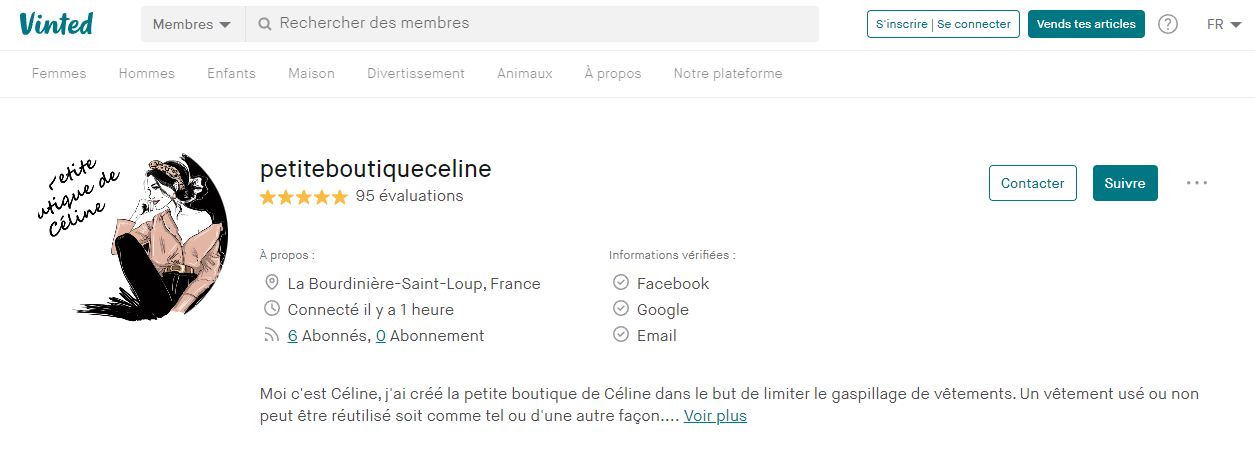Click the Email verified checkmark icon
This screenshot has height=458, width=1255.
coord(620,336)
